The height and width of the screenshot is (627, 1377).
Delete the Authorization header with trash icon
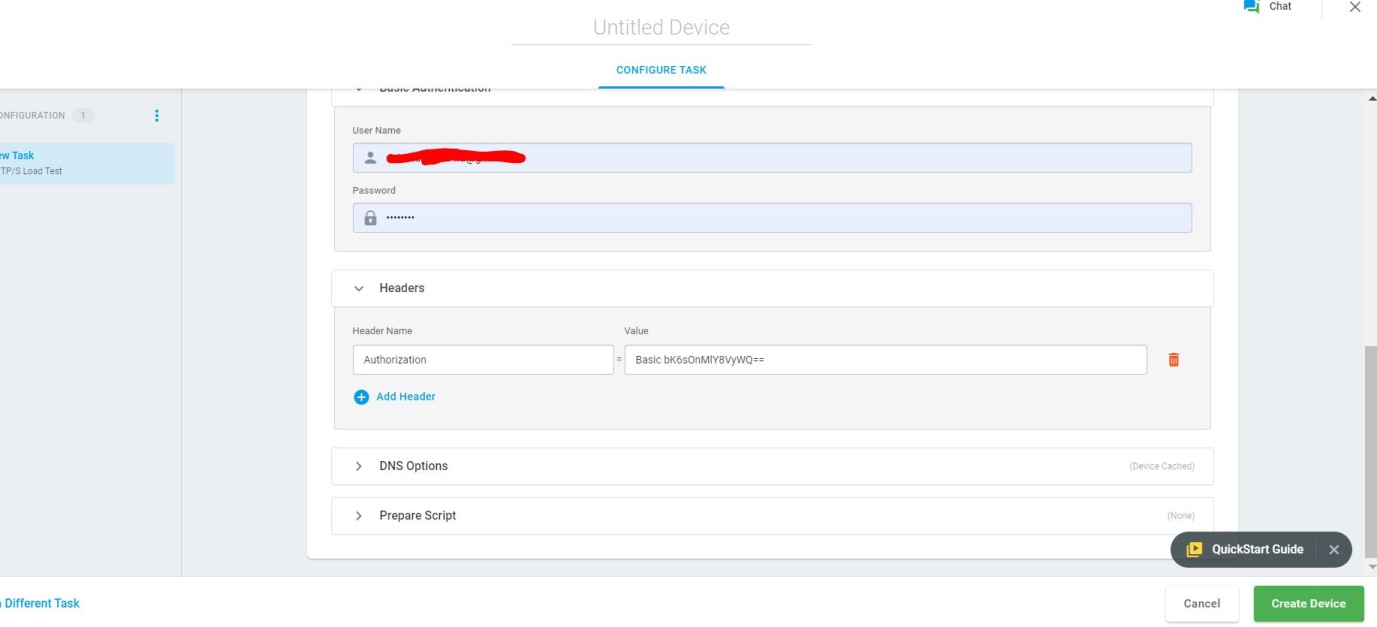coord(1173,360)
